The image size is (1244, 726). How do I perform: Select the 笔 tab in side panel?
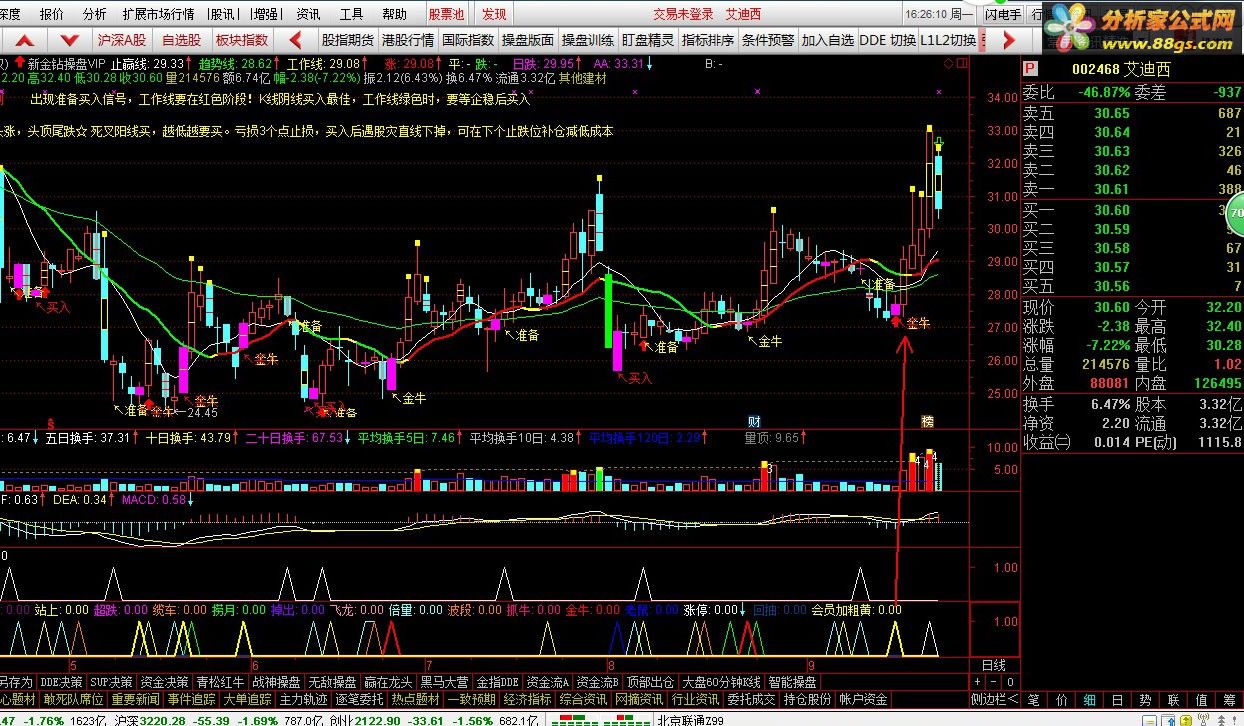point(1033,699)
